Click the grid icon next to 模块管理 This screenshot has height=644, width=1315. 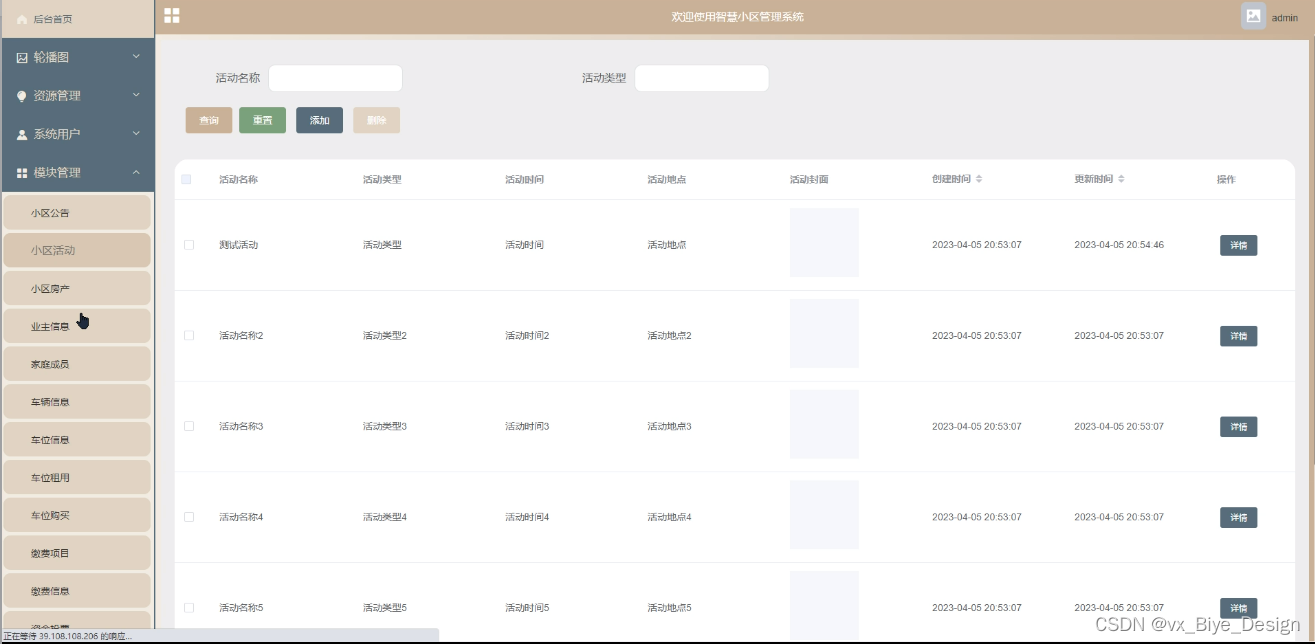(22, 173)
